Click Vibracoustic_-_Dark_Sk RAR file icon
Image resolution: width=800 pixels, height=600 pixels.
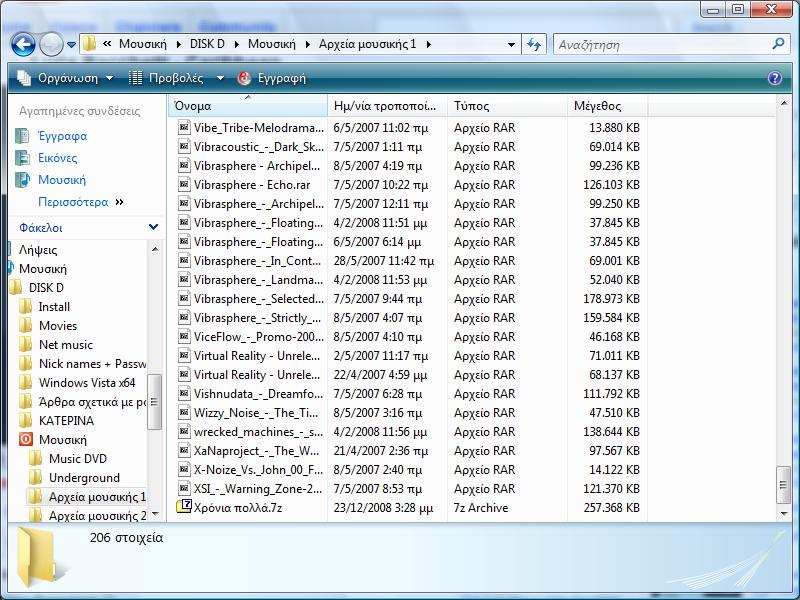(184, 146)
